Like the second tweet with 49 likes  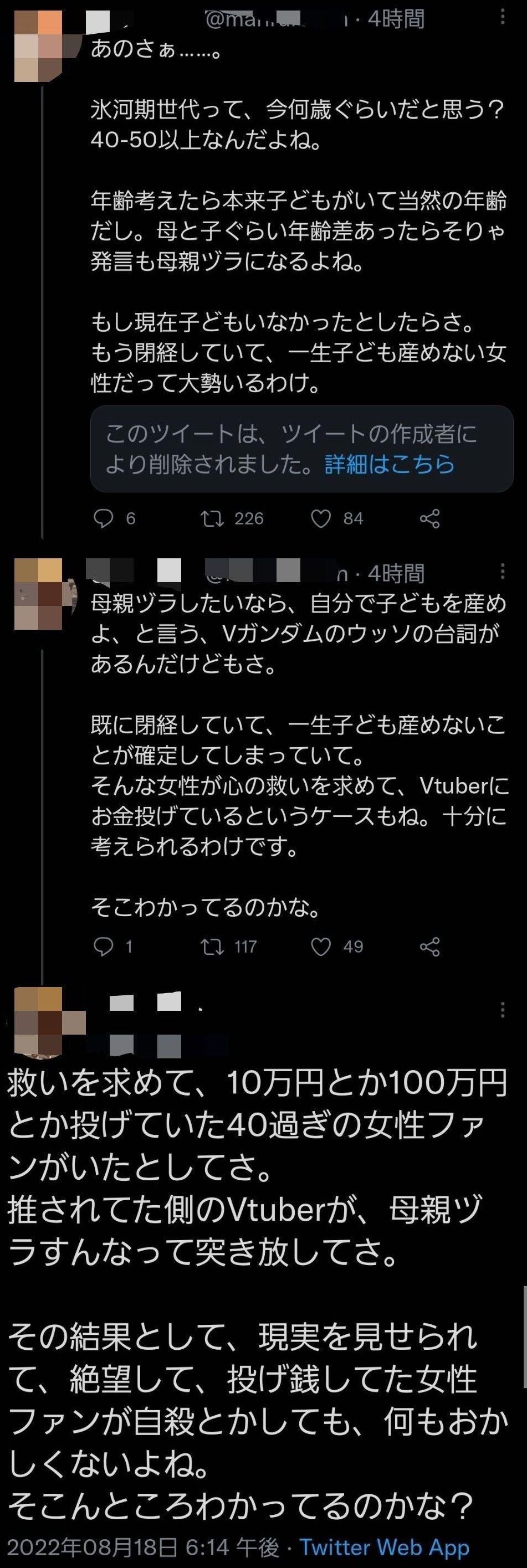321,947
